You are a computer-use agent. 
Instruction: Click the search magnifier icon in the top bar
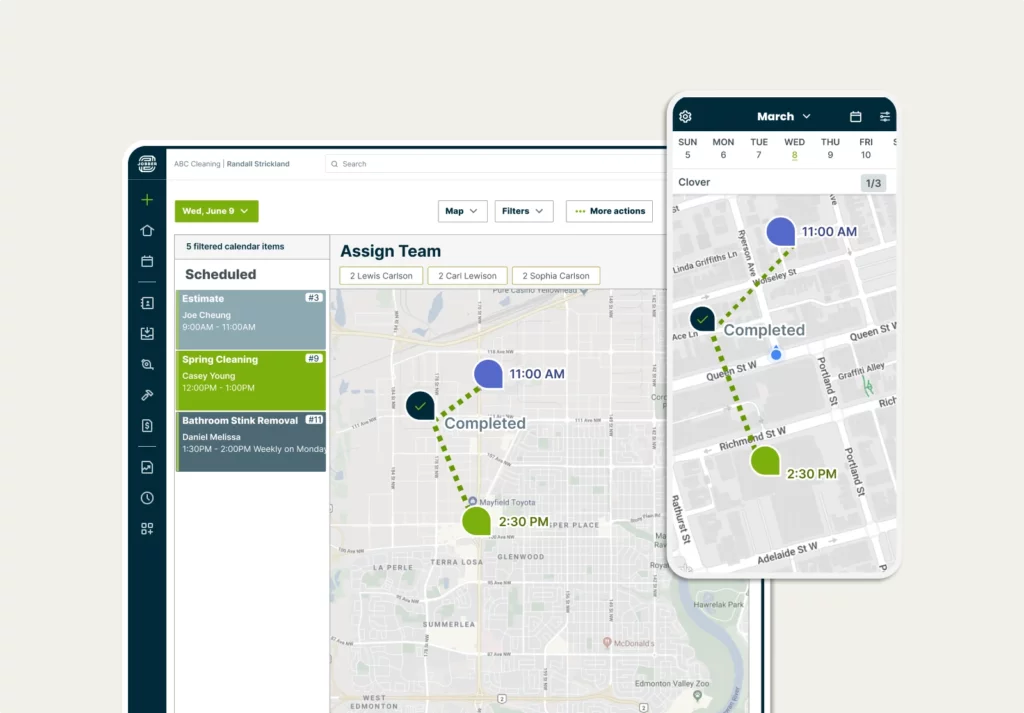[x=334, y=164]
